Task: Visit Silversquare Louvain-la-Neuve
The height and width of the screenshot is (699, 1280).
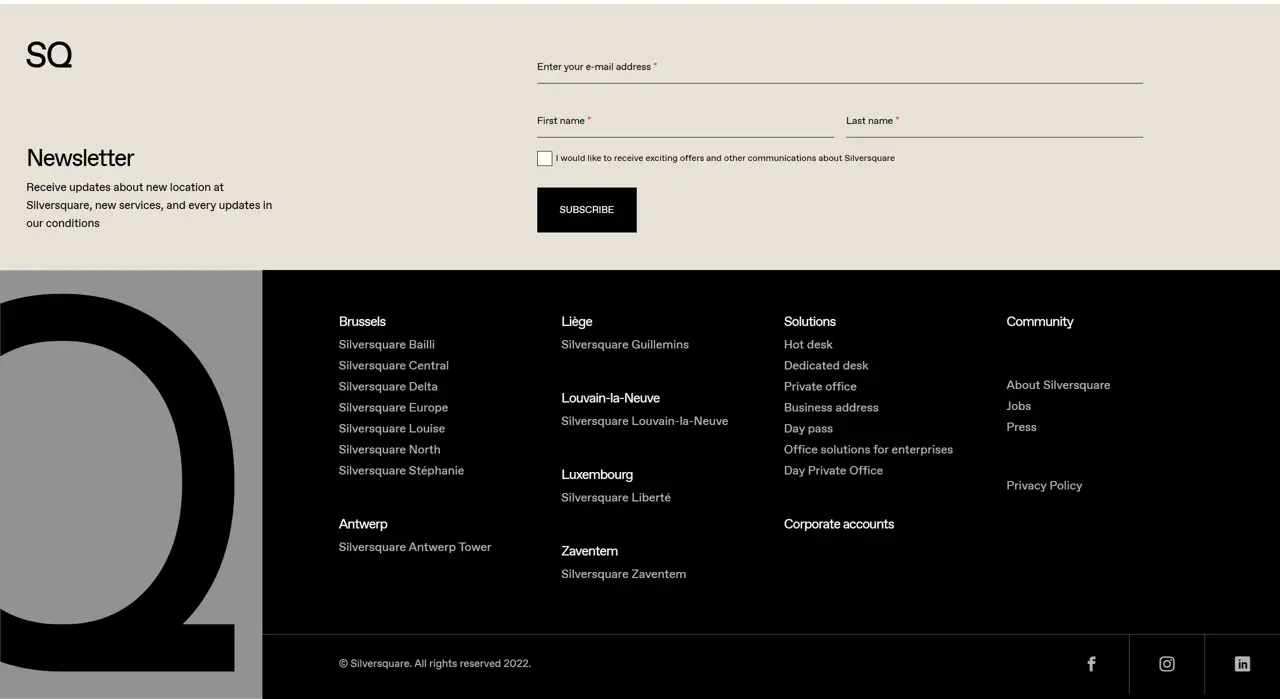Action: [x=644, y=421]
